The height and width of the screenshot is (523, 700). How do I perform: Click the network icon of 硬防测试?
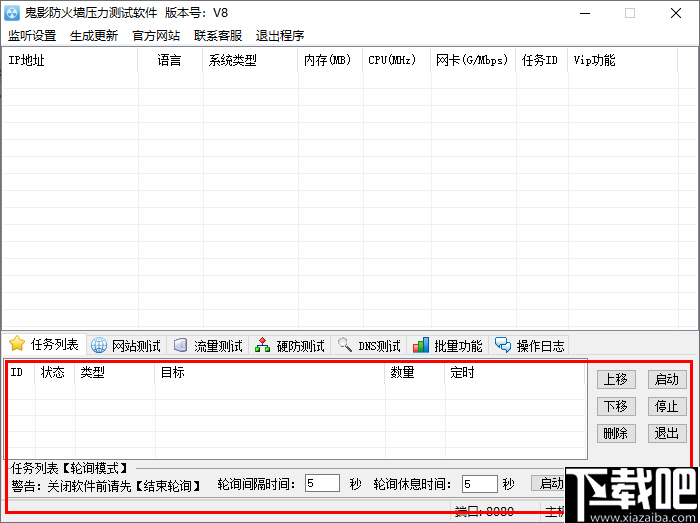[x=262, y=345]
